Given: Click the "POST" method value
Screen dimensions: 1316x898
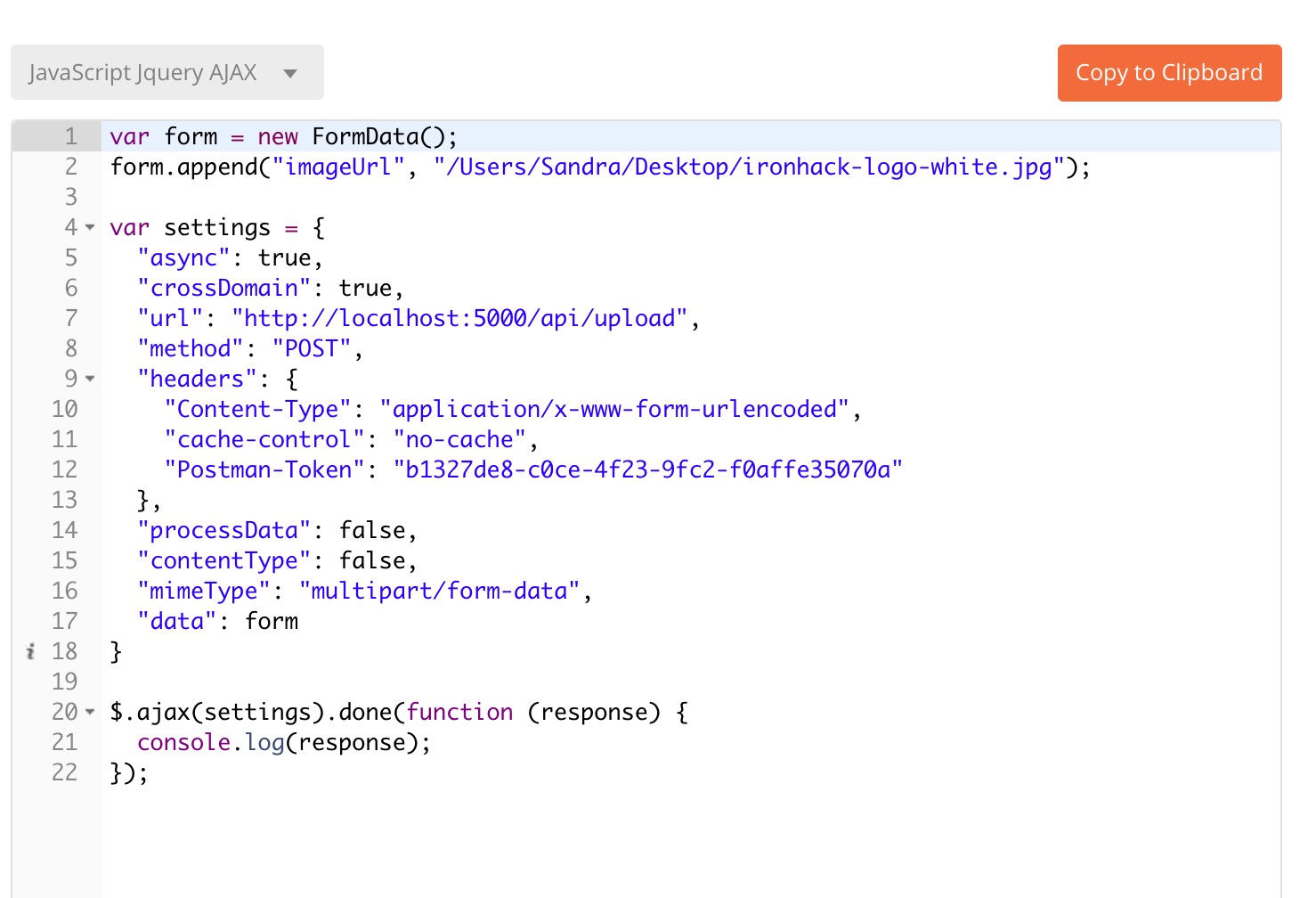Looking at the screenshot, I should 311,349.
